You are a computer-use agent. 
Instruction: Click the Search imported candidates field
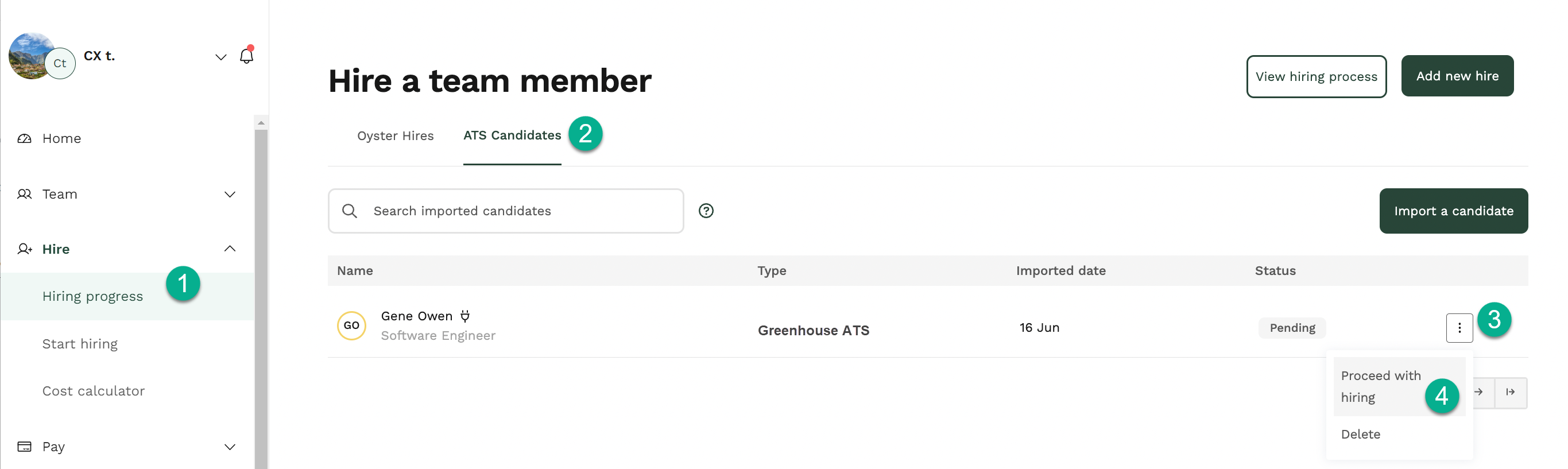pyautogui.click(x=505, y=211)
